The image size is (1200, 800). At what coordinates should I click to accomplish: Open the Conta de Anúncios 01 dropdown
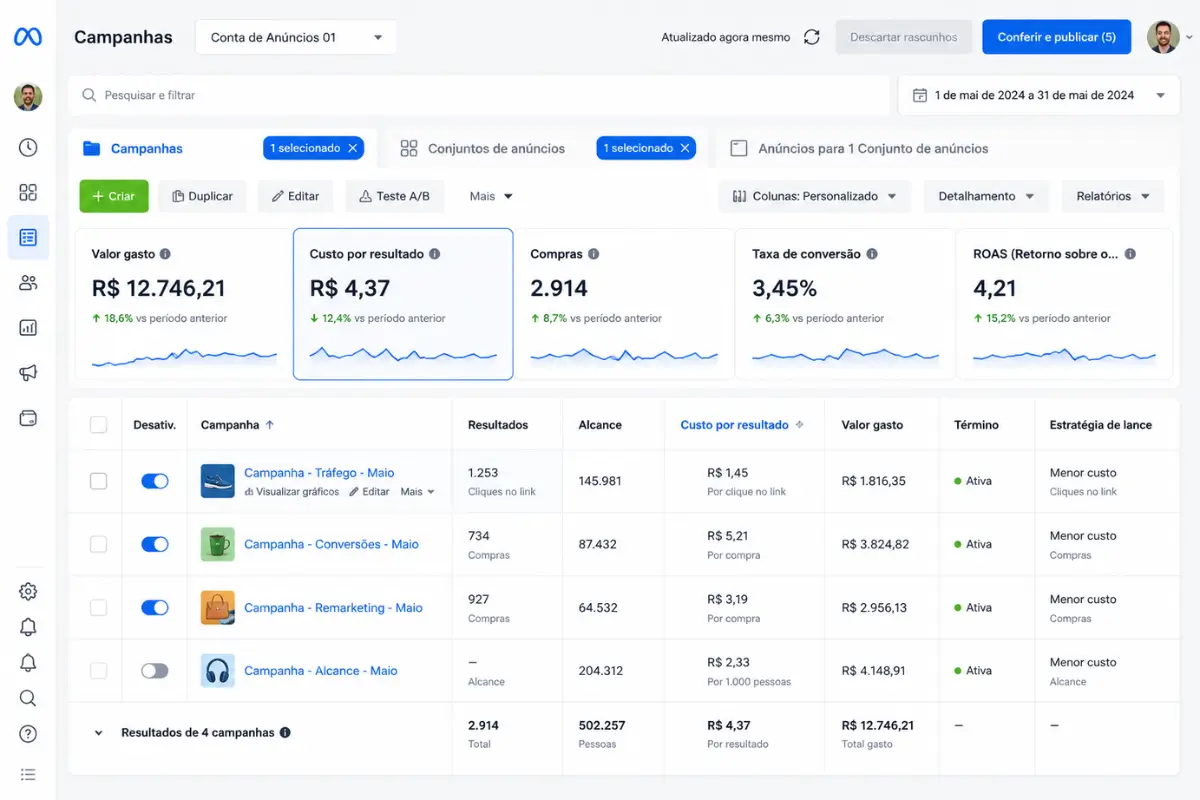point(296,37)
